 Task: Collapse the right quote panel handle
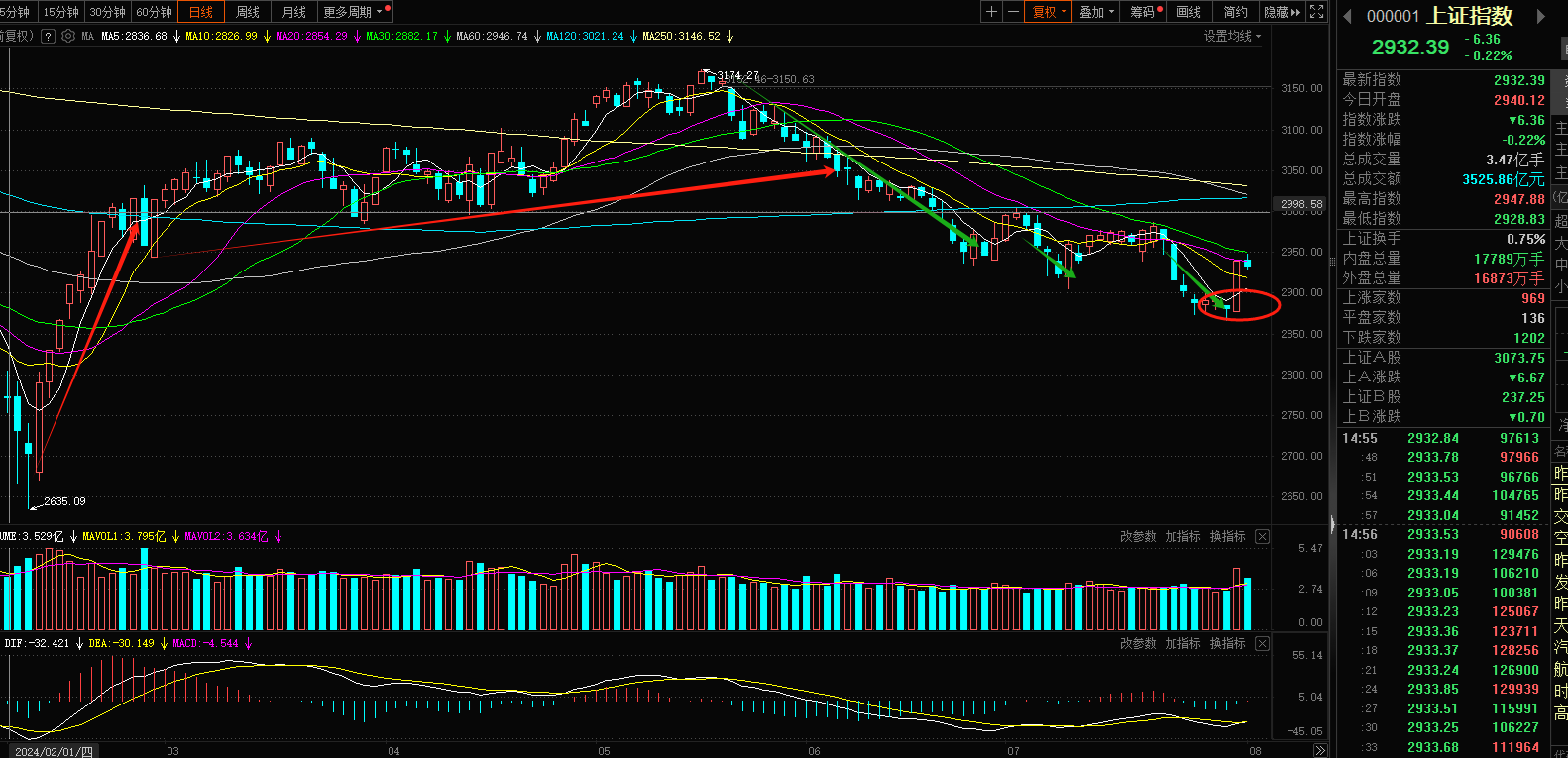point(1332,523)
